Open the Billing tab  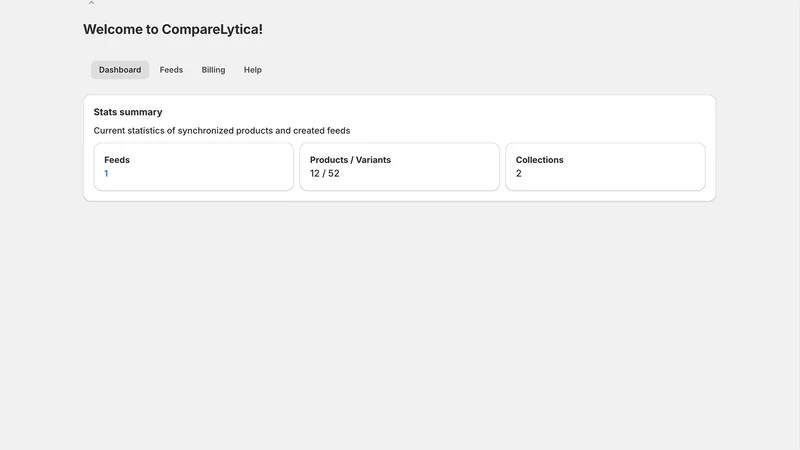click(213, 70)
